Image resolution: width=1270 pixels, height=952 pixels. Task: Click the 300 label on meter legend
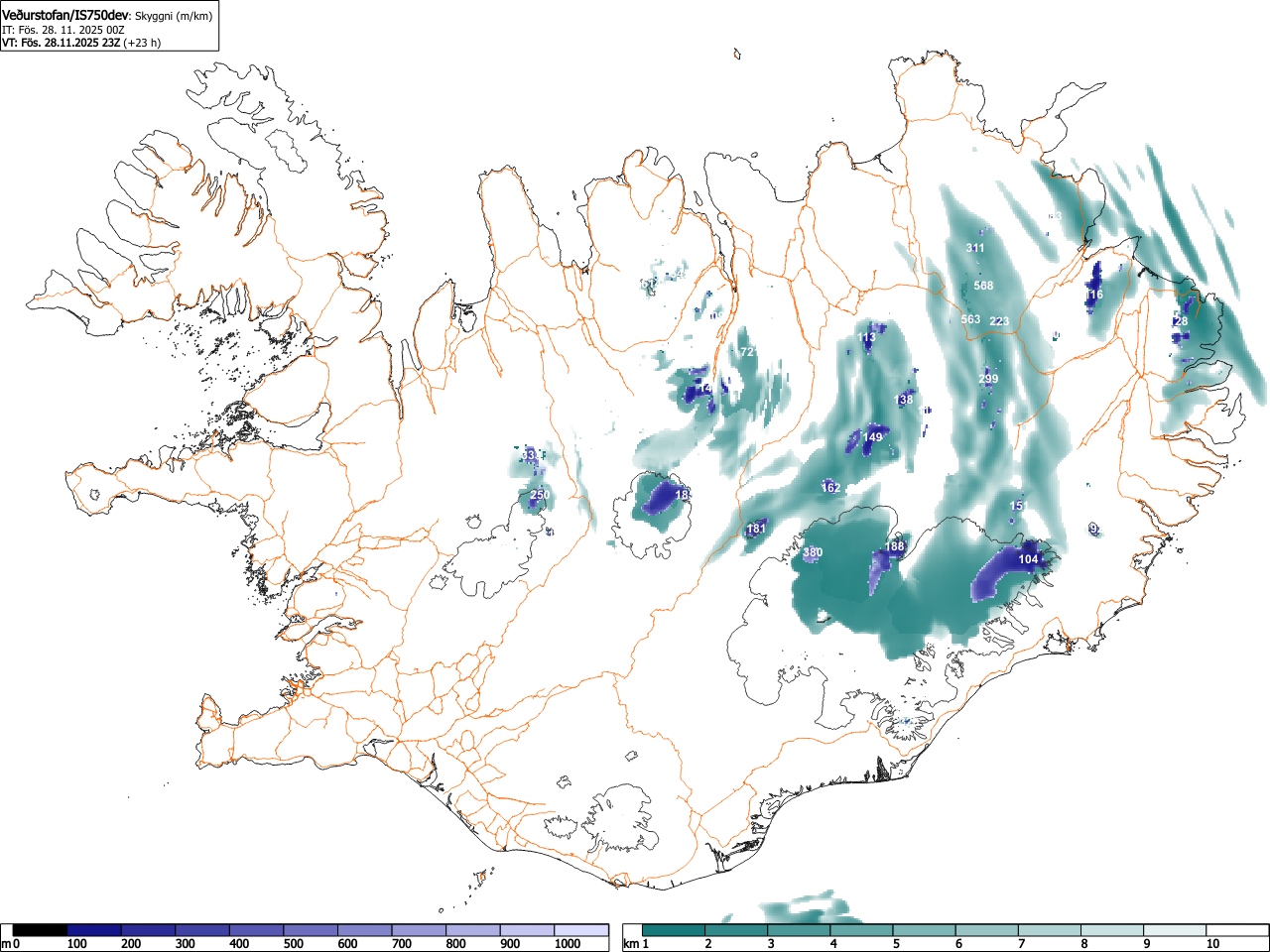[x=185, y=944]
